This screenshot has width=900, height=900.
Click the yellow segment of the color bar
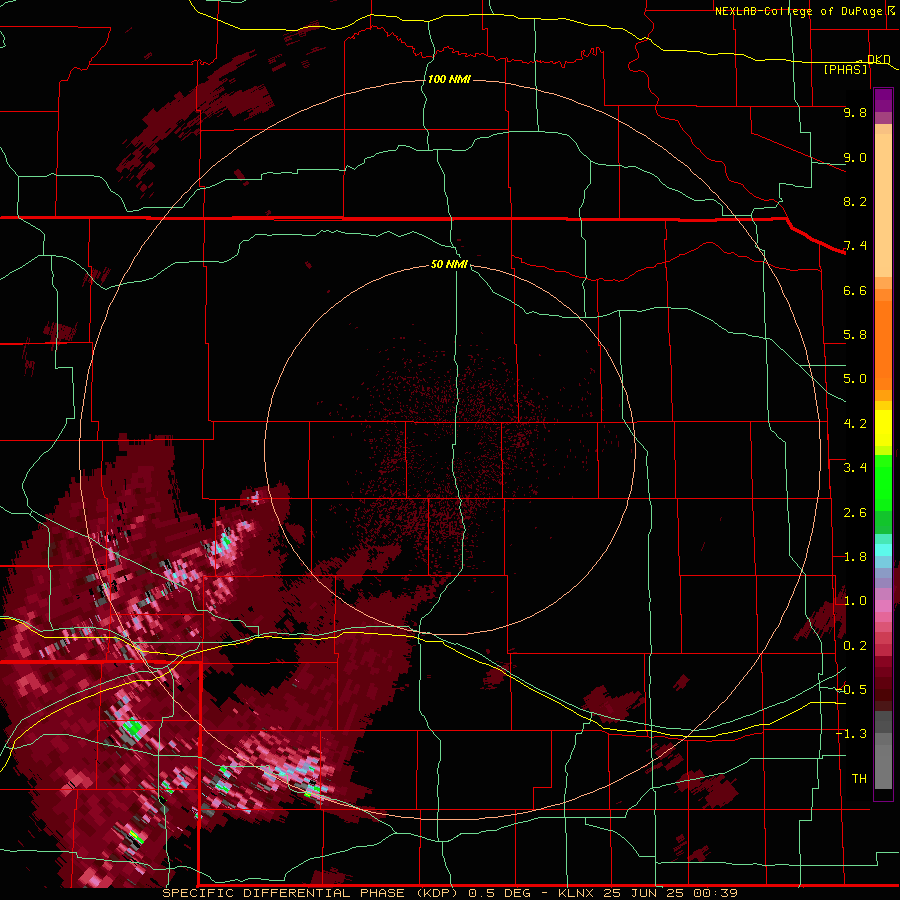pyautogui.click(x=883, y=428)
